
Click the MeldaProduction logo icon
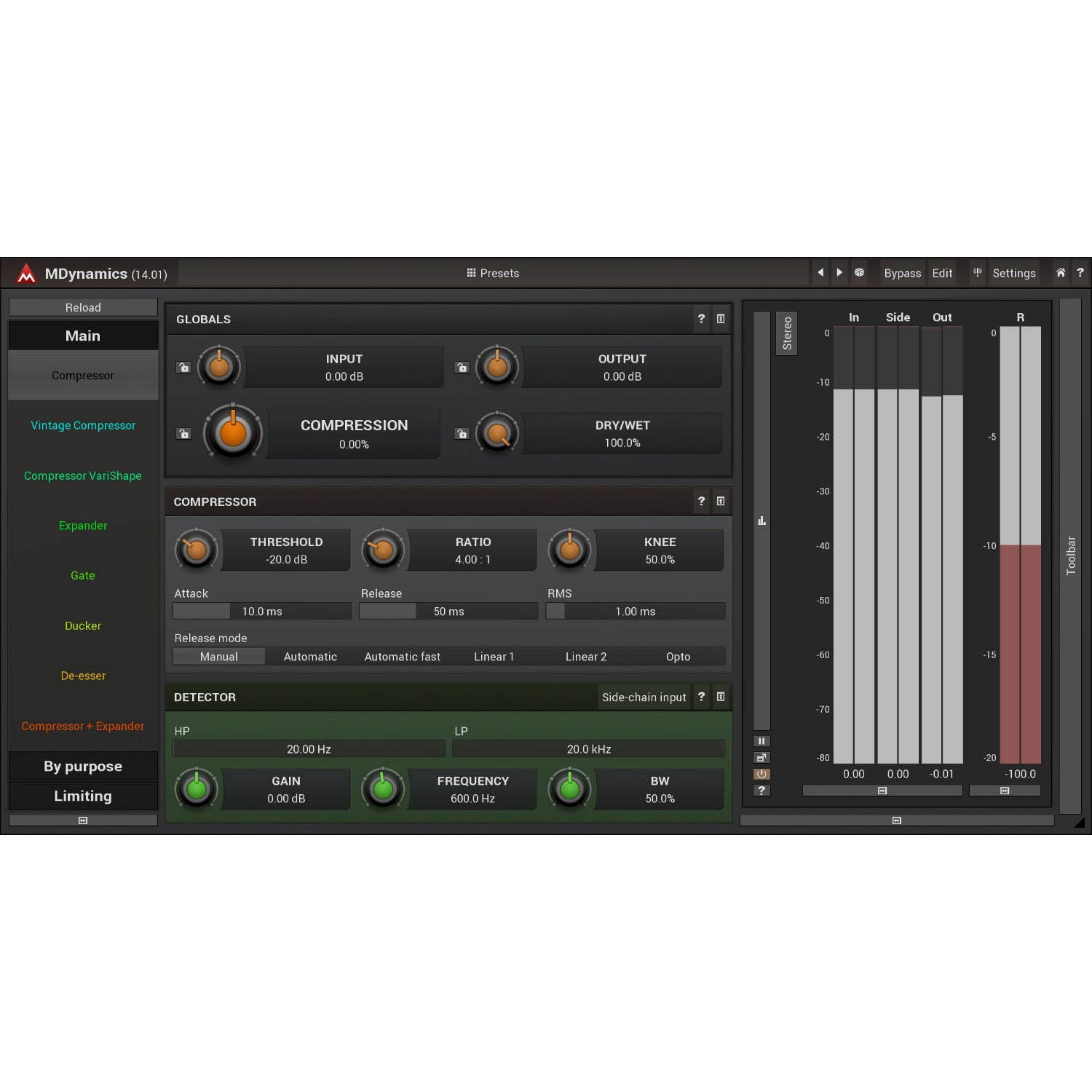(26, 273)
